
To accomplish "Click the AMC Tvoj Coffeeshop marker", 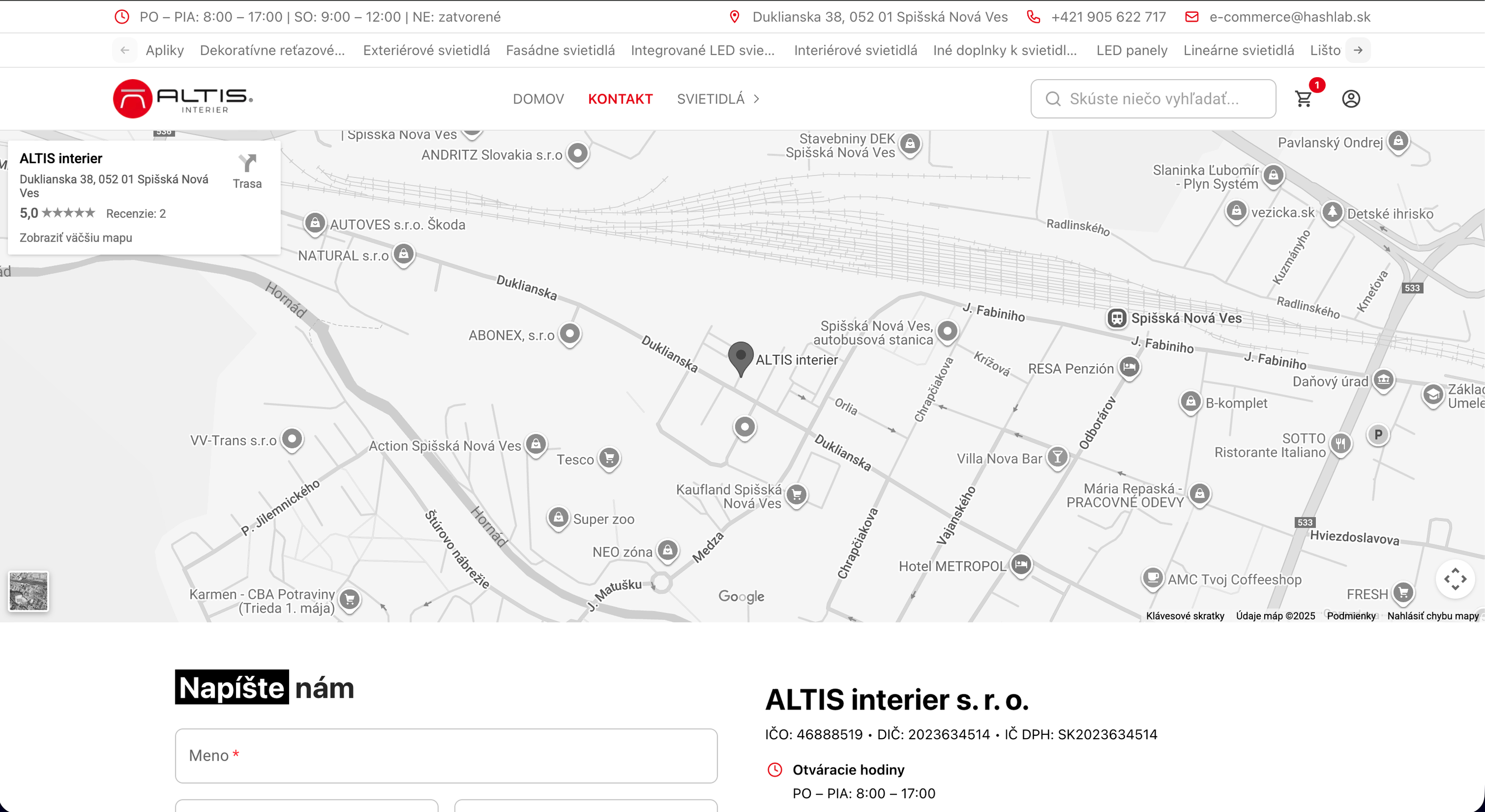I will 1153,578.
